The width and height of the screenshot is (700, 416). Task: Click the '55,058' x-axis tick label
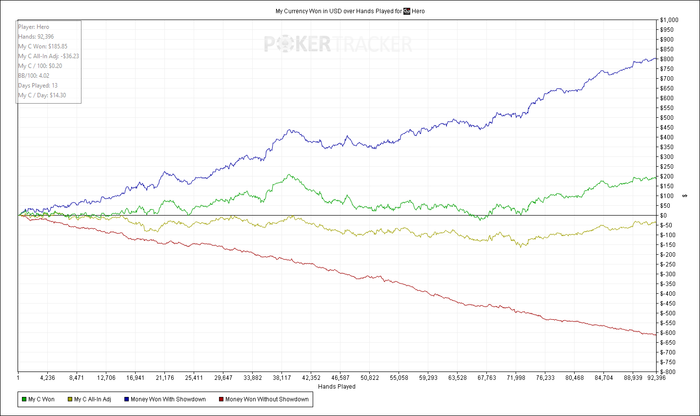[x=399, y=378]
